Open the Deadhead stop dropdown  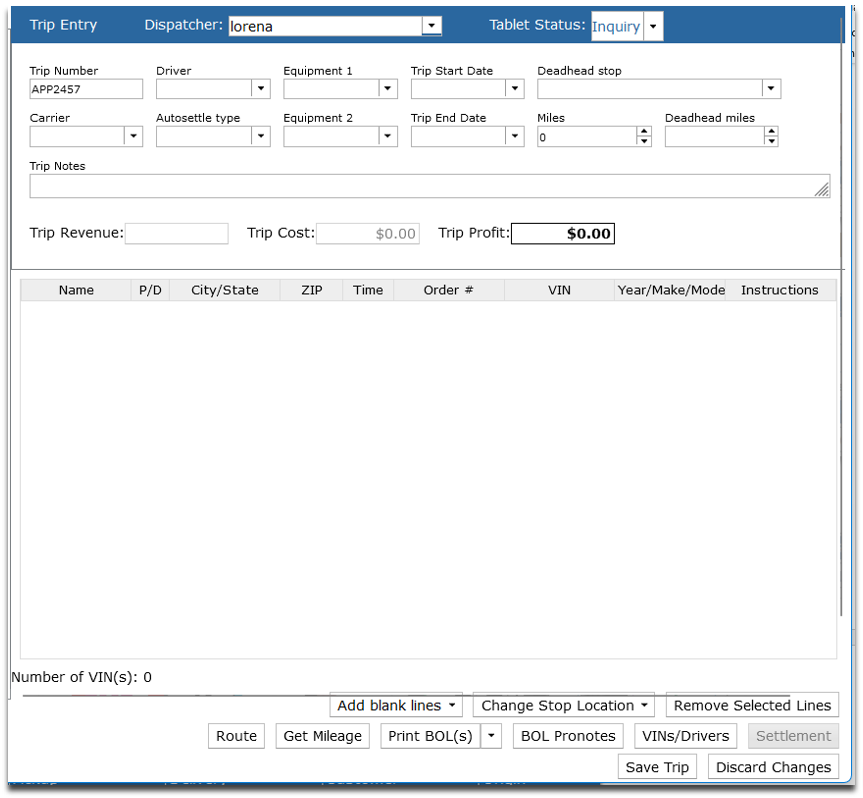[x=771, y=89]
